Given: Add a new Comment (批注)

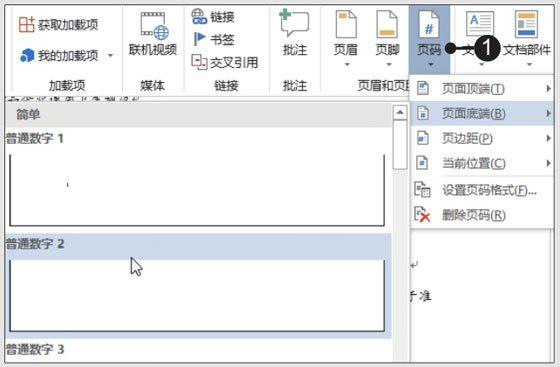Looking at the screenshot, I should (x=295, y=33).
